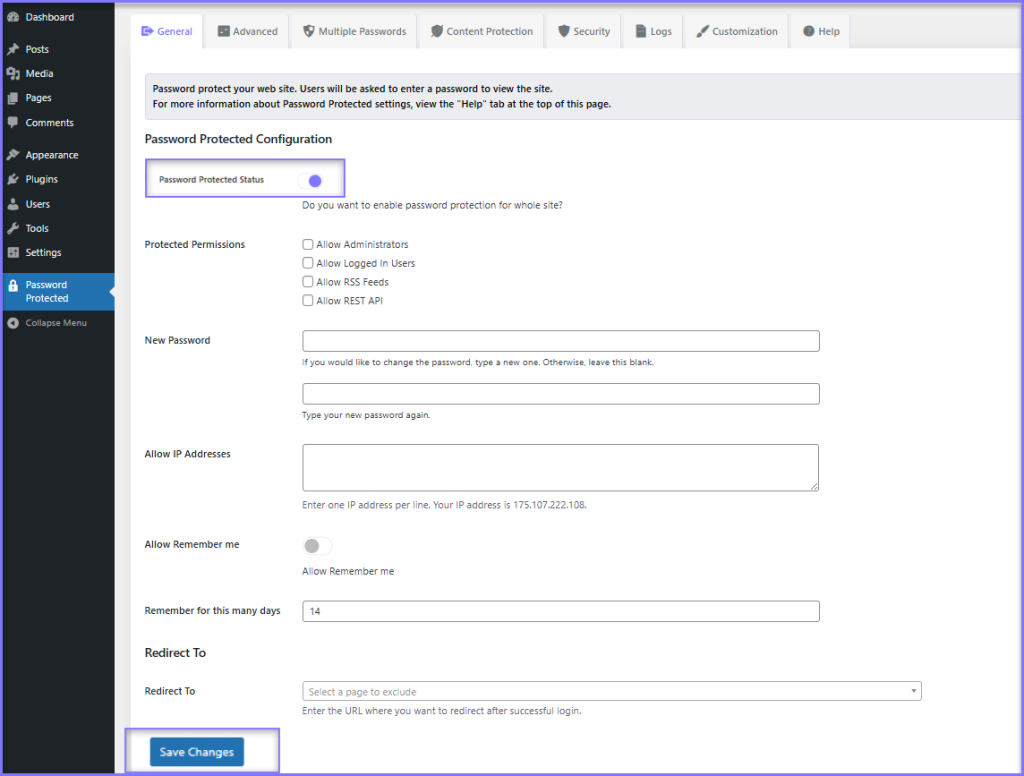Click the Save Changes button

[197, 752]
